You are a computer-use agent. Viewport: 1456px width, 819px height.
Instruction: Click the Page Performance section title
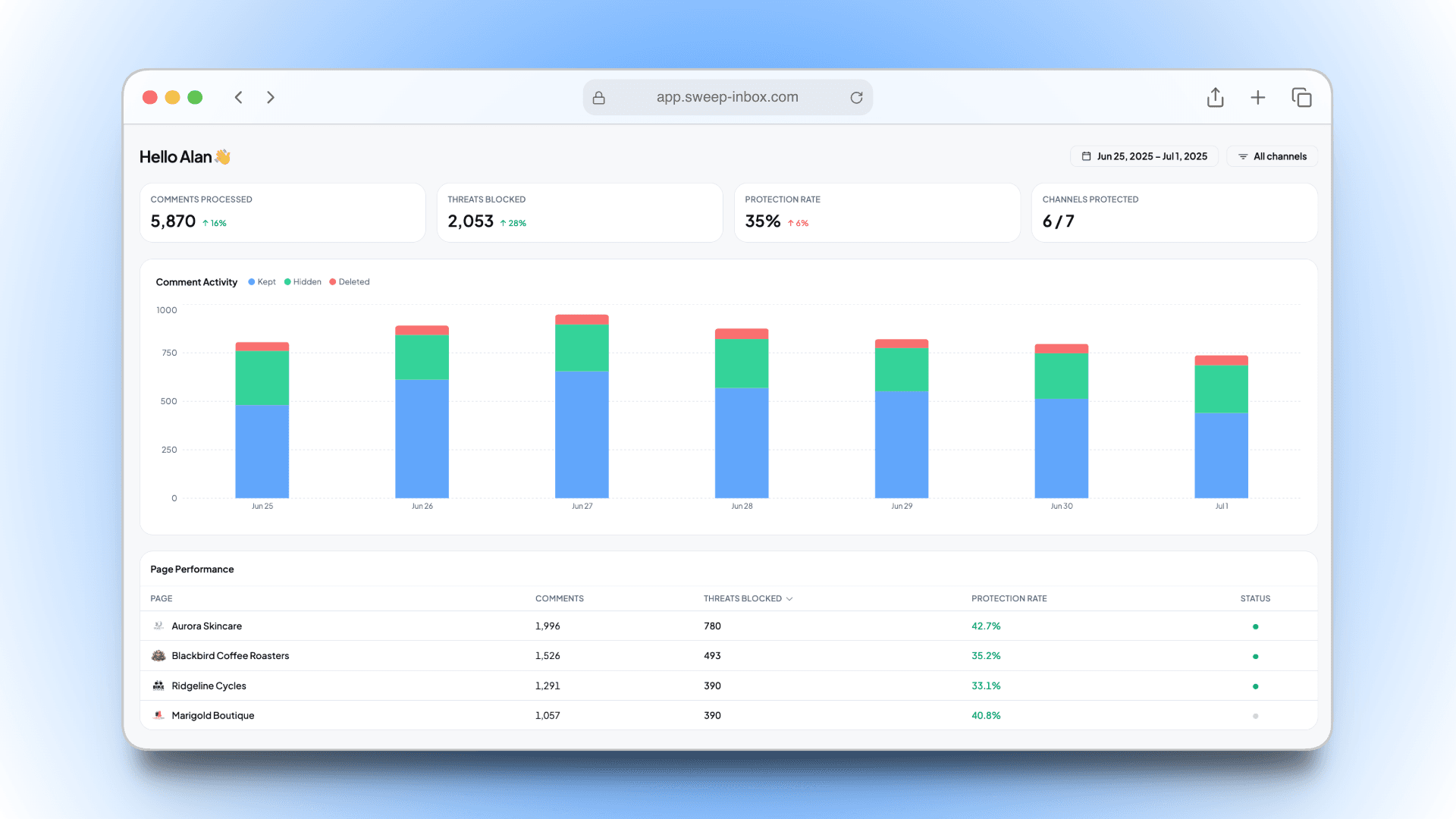[192, 570]
